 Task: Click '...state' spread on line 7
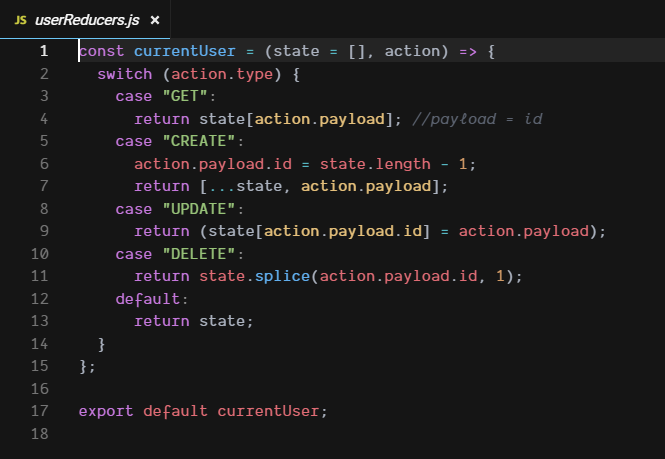246,186
